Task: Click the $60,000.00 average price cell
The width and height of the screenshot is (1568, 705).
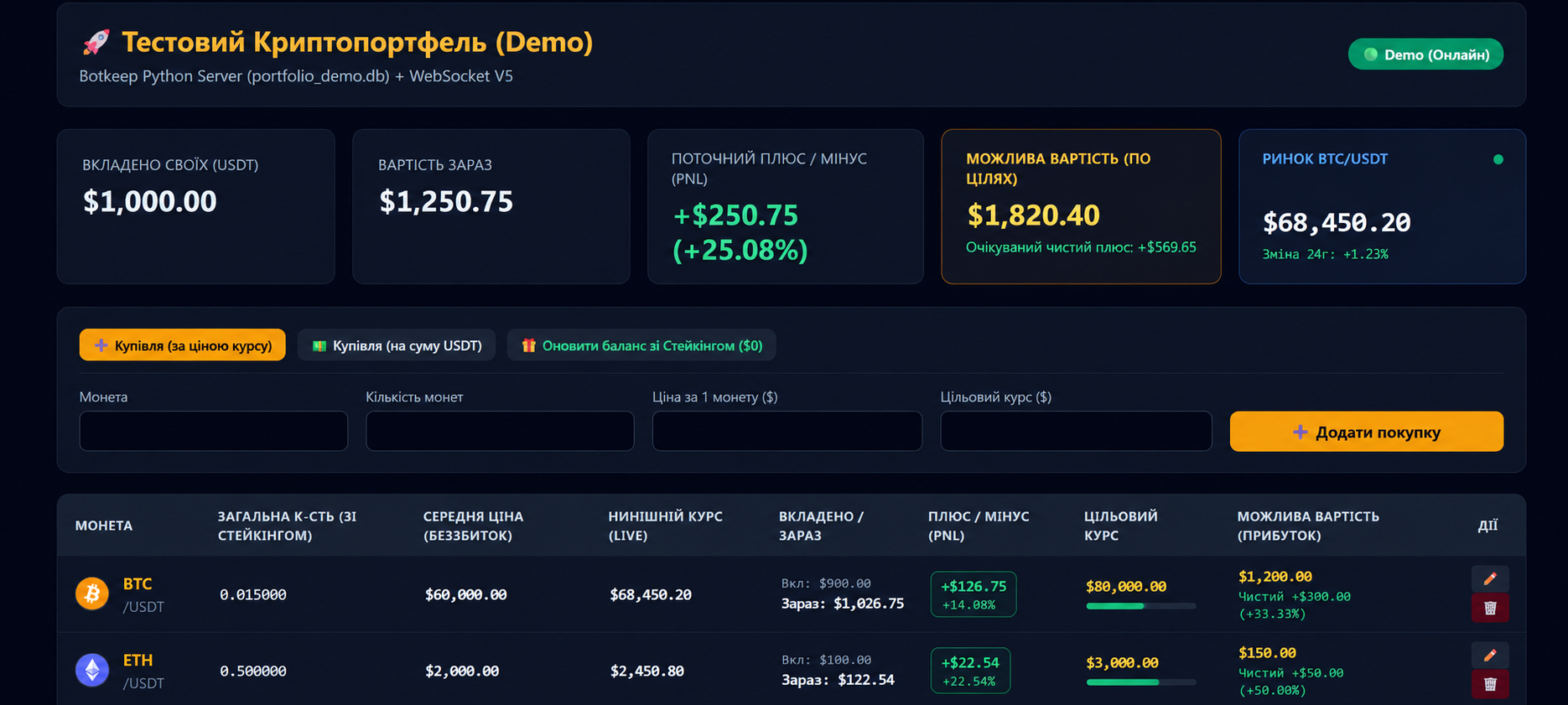Action: coord(466,594)
